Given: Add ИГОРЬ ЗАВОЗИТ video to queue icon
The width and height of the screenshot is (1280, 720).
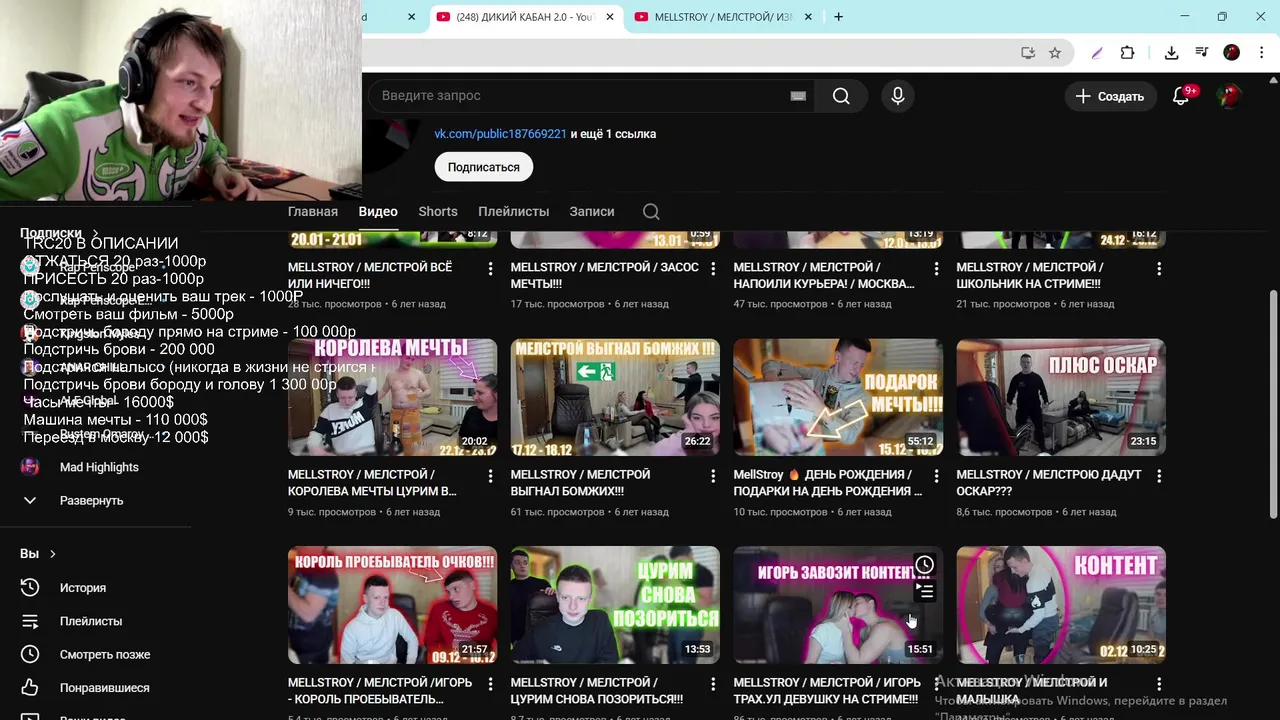Looking at the screenshot, I should point(925,591).
